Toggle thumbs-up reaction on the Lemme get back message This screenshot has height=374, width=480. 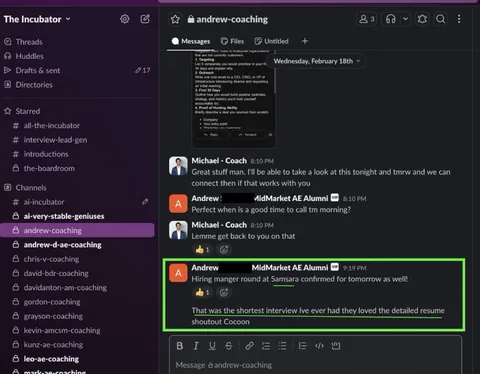202,249
